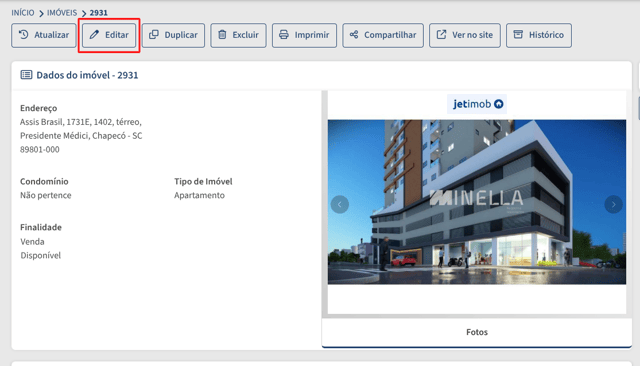Show the previous property photo

point(340,204)
